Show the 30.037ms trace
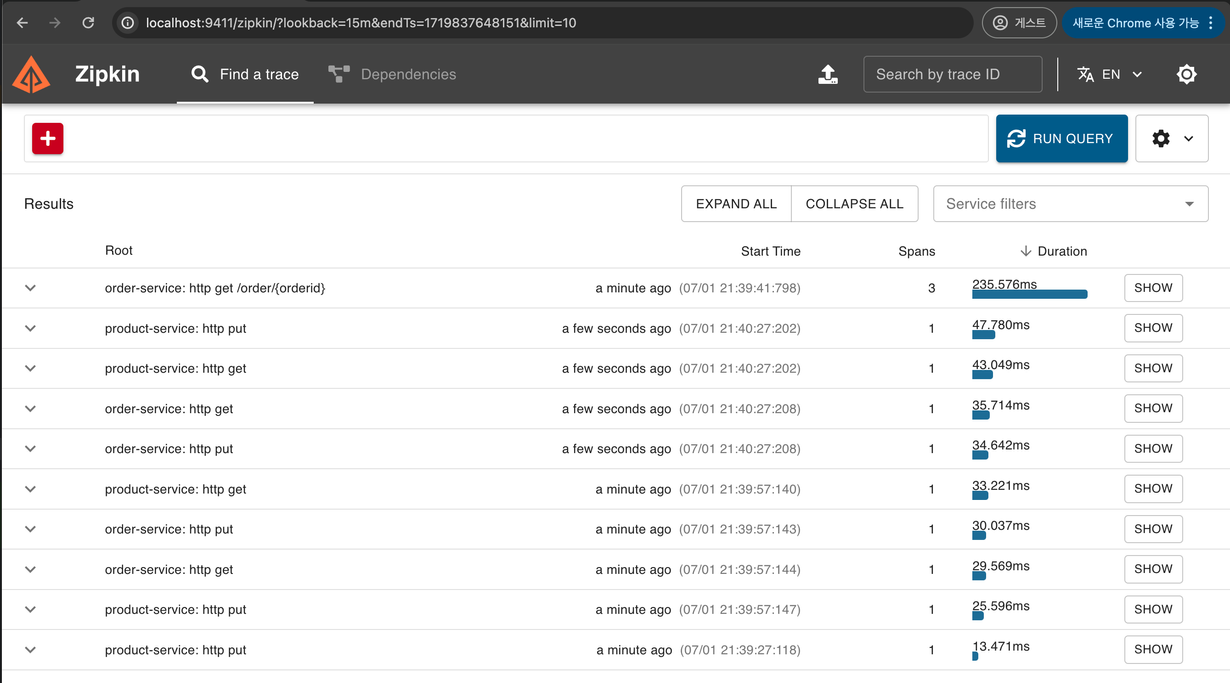 pos(1153,529)
